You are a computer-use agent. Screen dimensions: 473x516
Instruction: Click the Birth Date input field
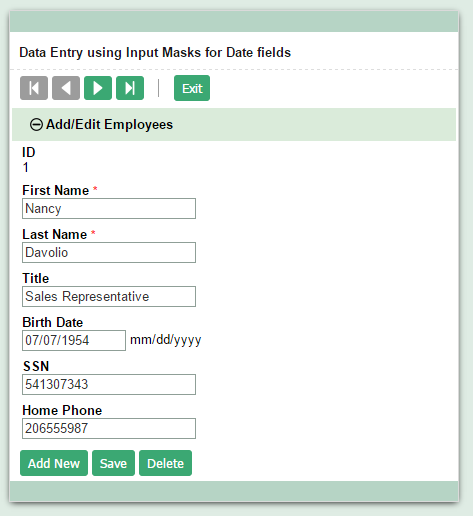[x=74, y=340]
